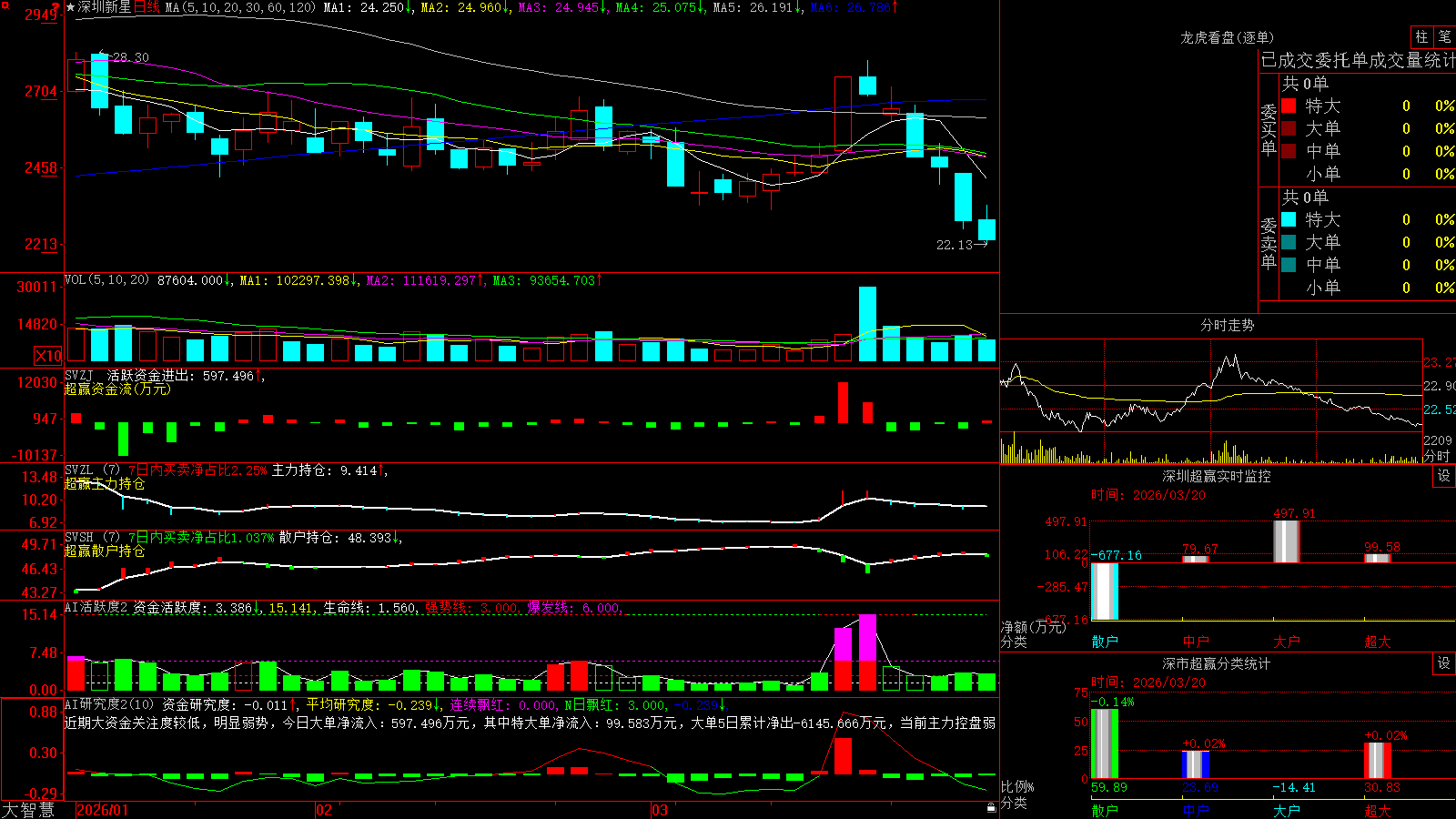The width and height of the screenshot is (1456, 819).
Task: Click the tallest magenta AI活跃度 bar
Action: [867, 637]
